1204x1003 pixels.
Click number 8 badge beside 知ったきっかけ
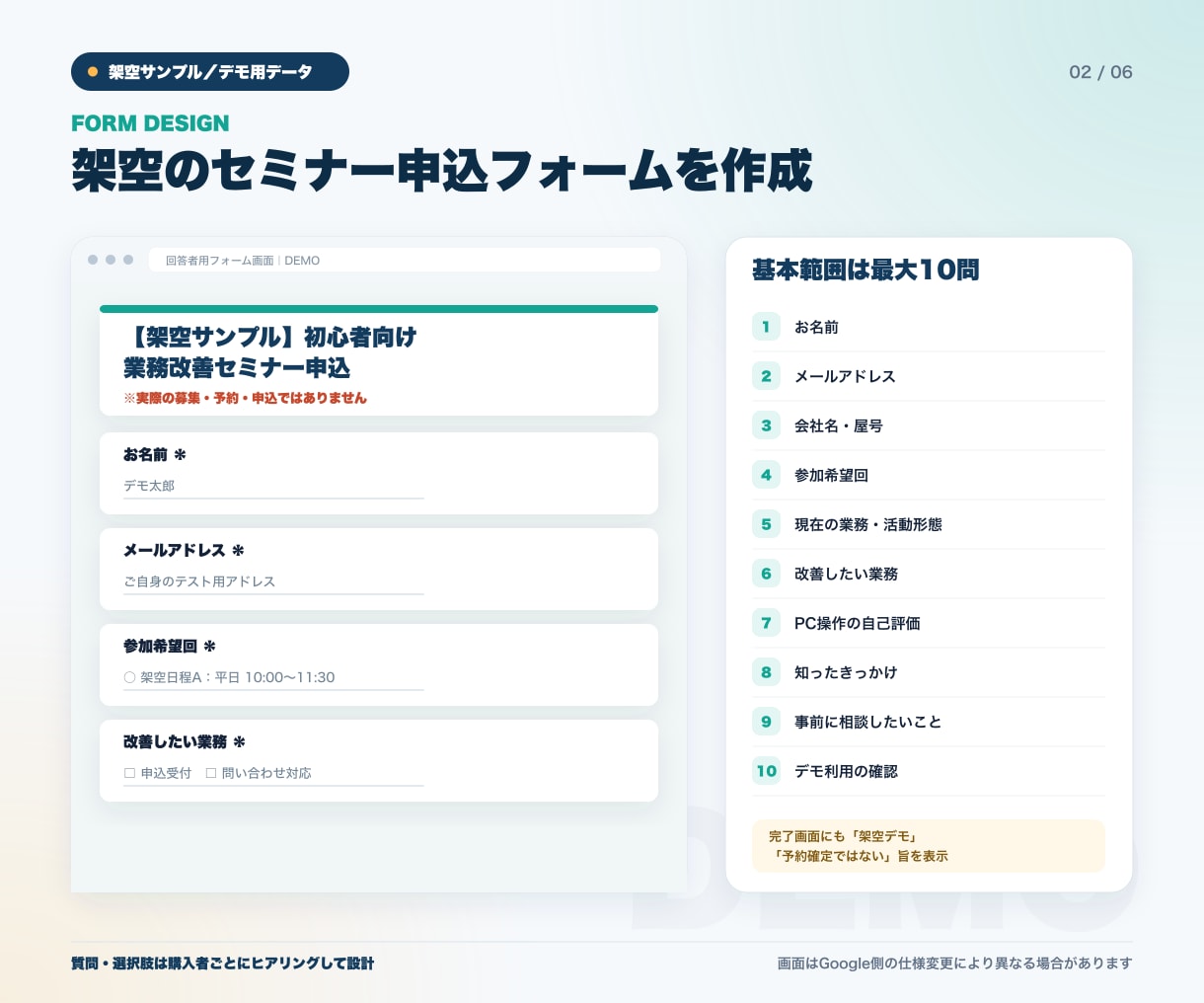click(766, 672)
